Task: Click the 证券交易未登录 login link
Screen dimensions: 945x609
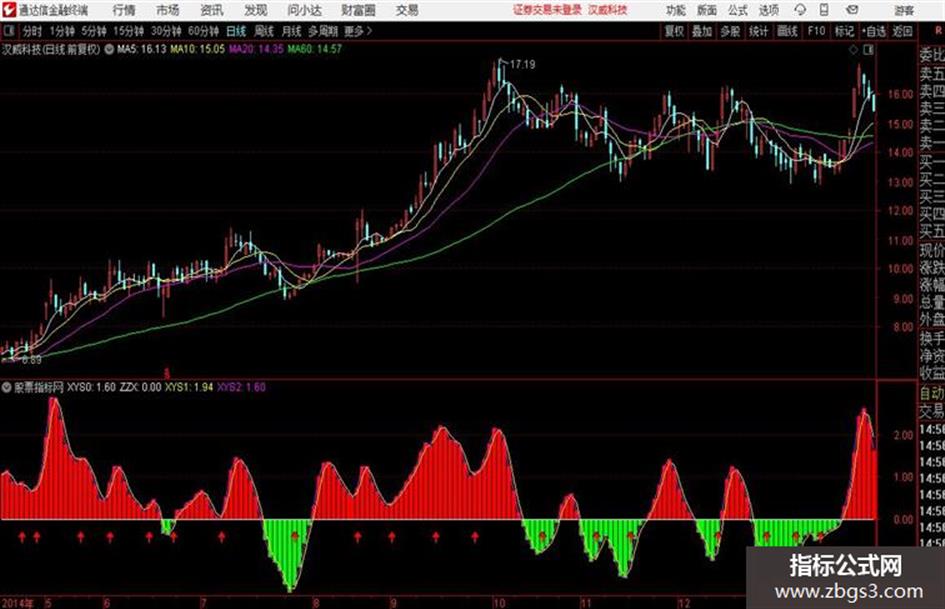Action: point(547,10)
